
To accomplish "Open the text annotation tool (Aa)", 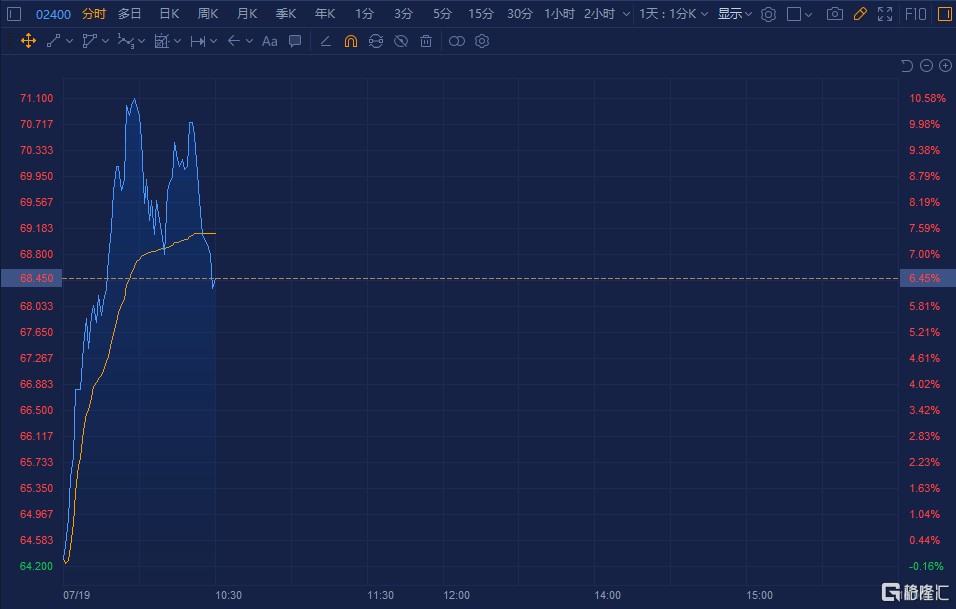I will pos(269,41).
